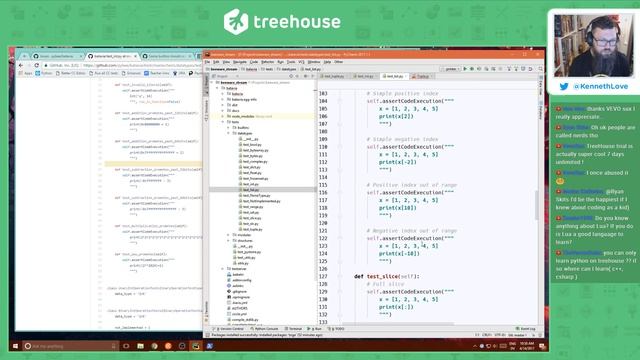Open the run configuration dropdown
The image size is (640, 360).
pos(451,69)
